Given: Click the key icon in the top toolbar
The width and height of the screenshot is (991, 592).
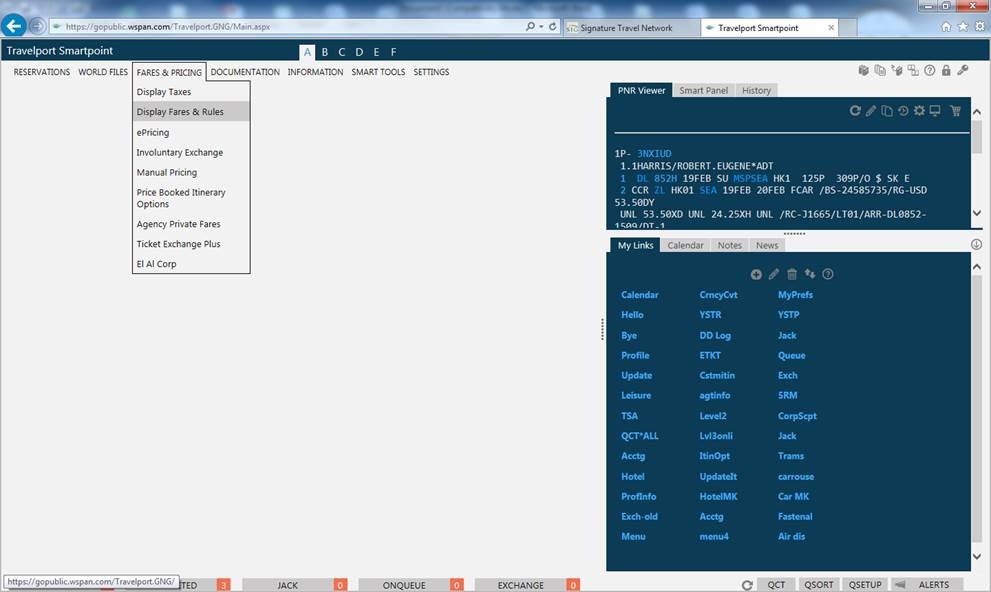Looking at the screenshot, I should (963, 70).
